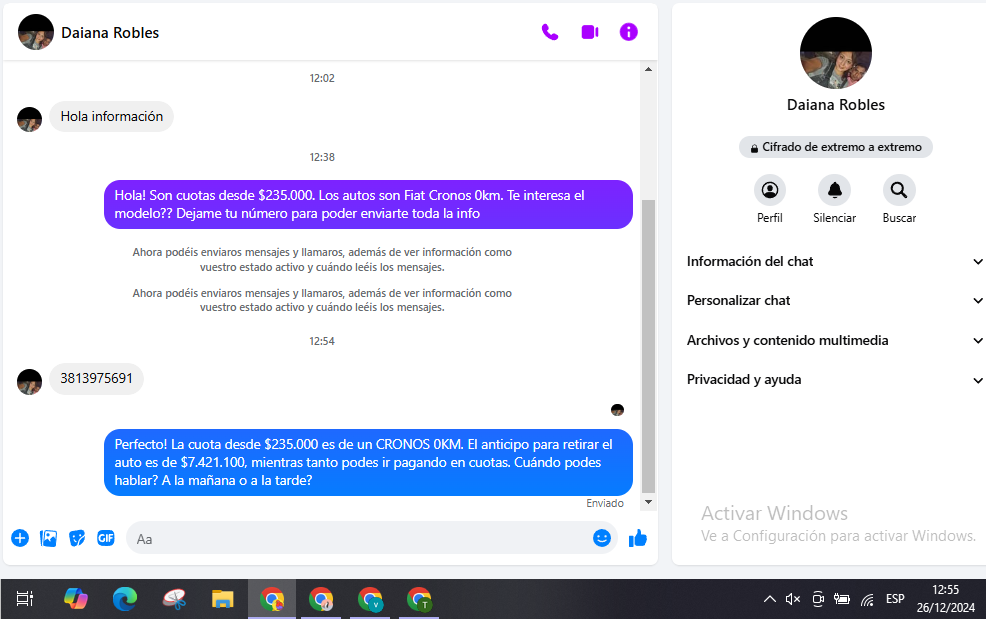The height and width of the screenshot is (619, 986).
Task: Click the 12:54 timestamp in the chat
Action: tap(322, 342)
